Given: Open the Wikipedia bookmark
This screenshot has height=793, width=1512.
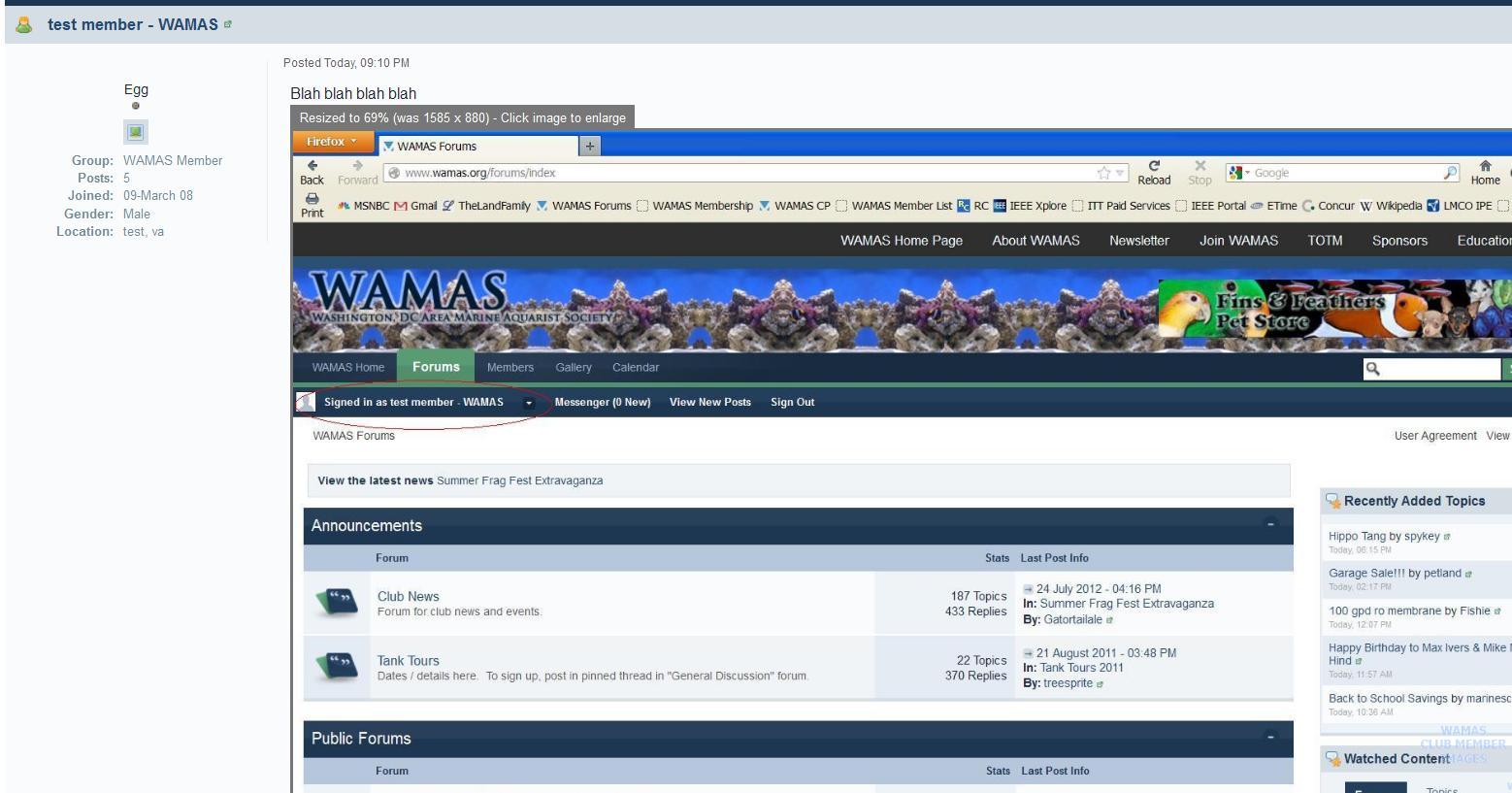Looking at the screenshot, I should click(1391, 206).
